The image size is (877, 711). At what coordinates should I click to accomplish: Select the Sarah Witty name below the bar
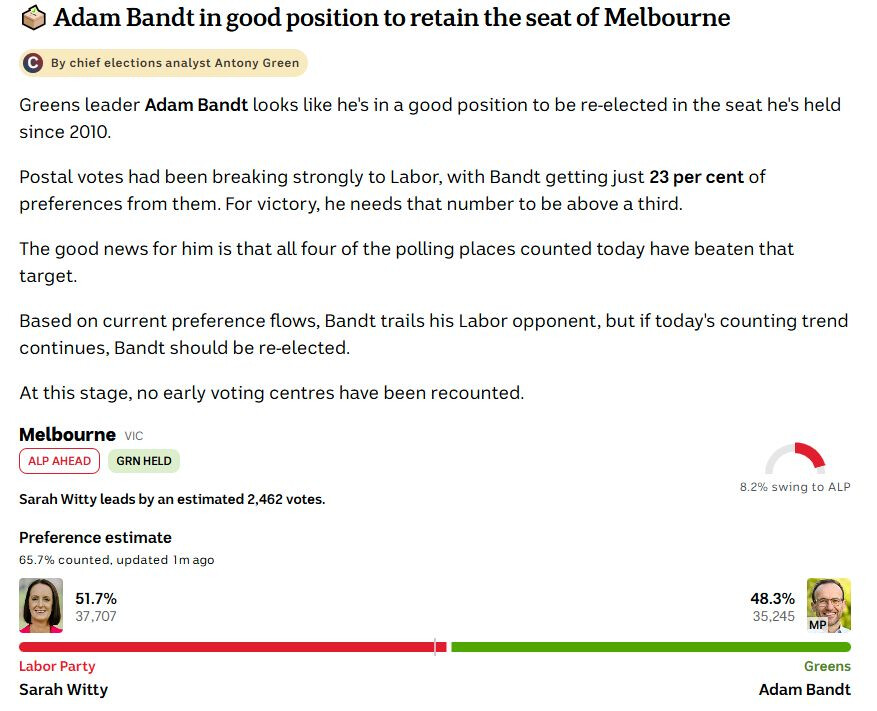63,690
